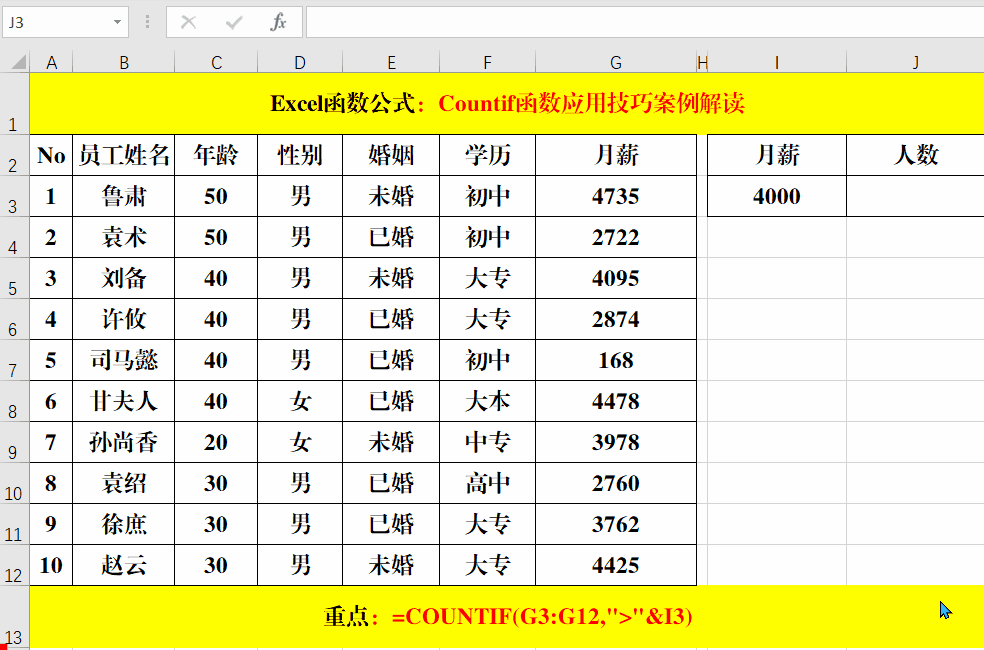This screenshot has width=984, height=650.
Task: Click the formula bar input area
Action: 645,23
